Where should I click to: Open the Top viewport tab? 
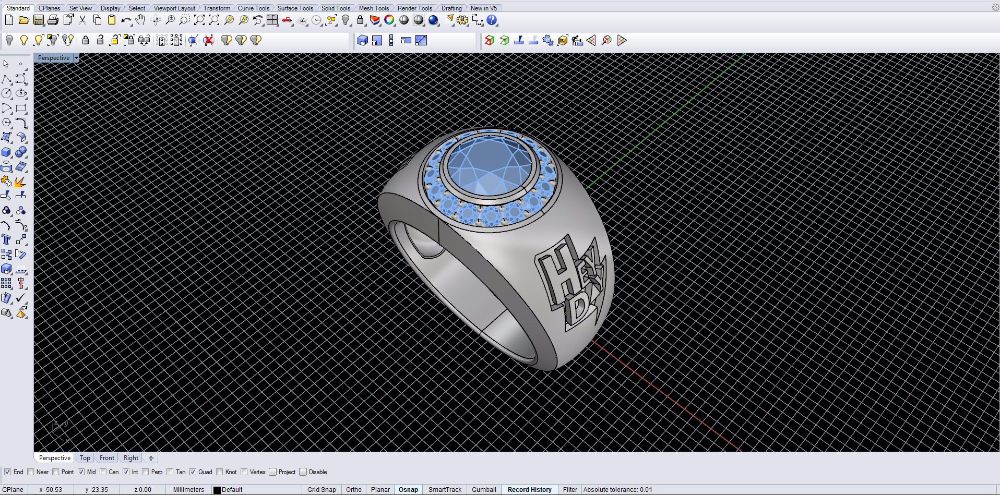(x=85, y=457)
